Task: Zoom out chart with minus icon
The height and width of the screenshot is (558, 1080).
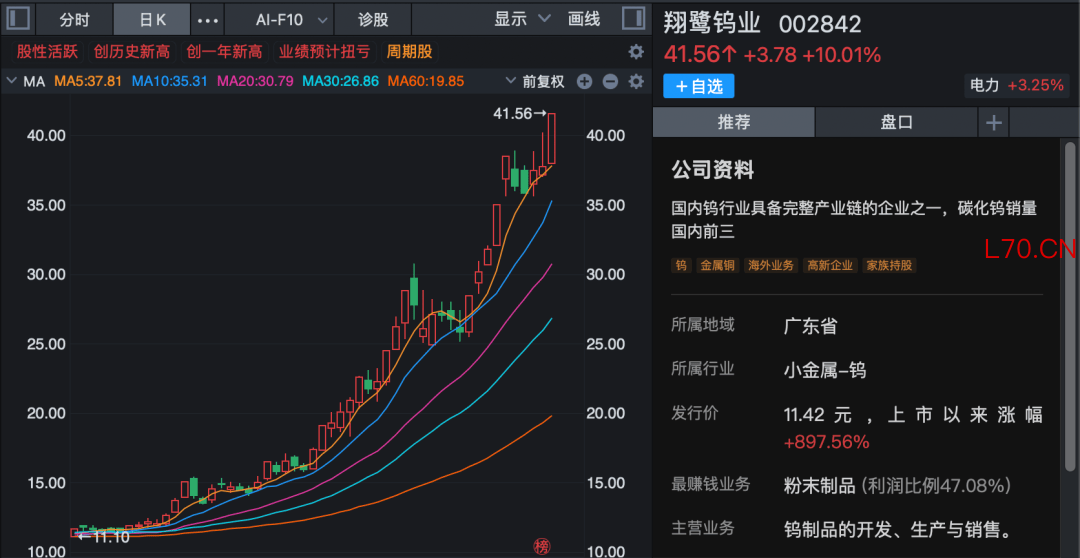Action: (x=610, y=81)
